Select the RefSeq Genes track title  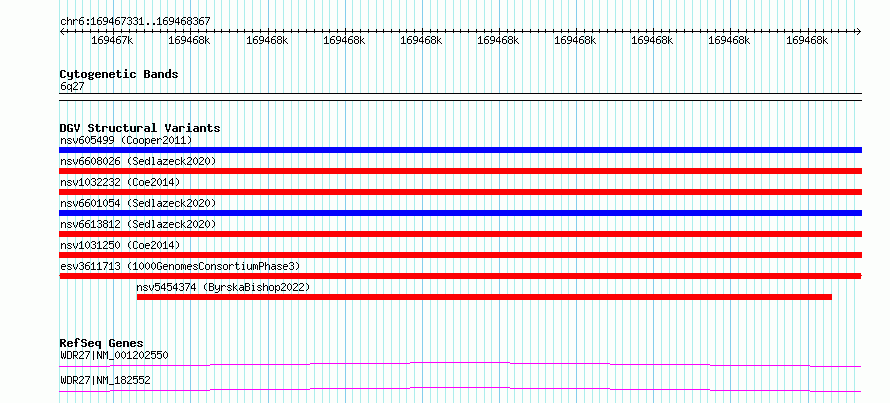(x=102, y=343)
